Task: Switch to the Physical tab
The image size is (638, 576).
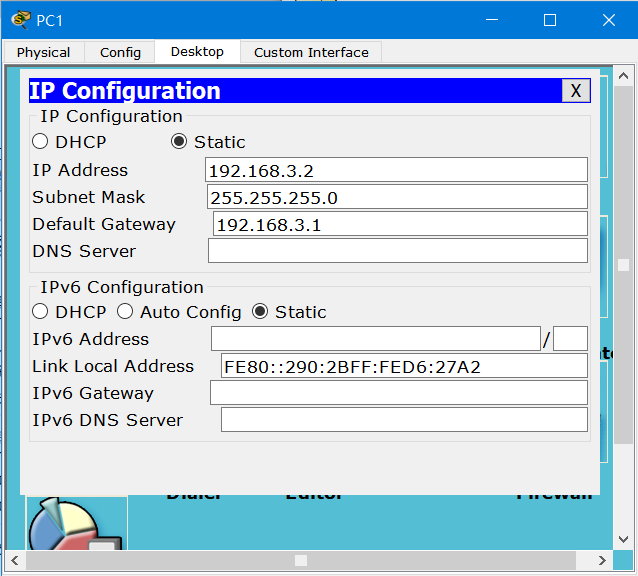Action: coord(44,52)
